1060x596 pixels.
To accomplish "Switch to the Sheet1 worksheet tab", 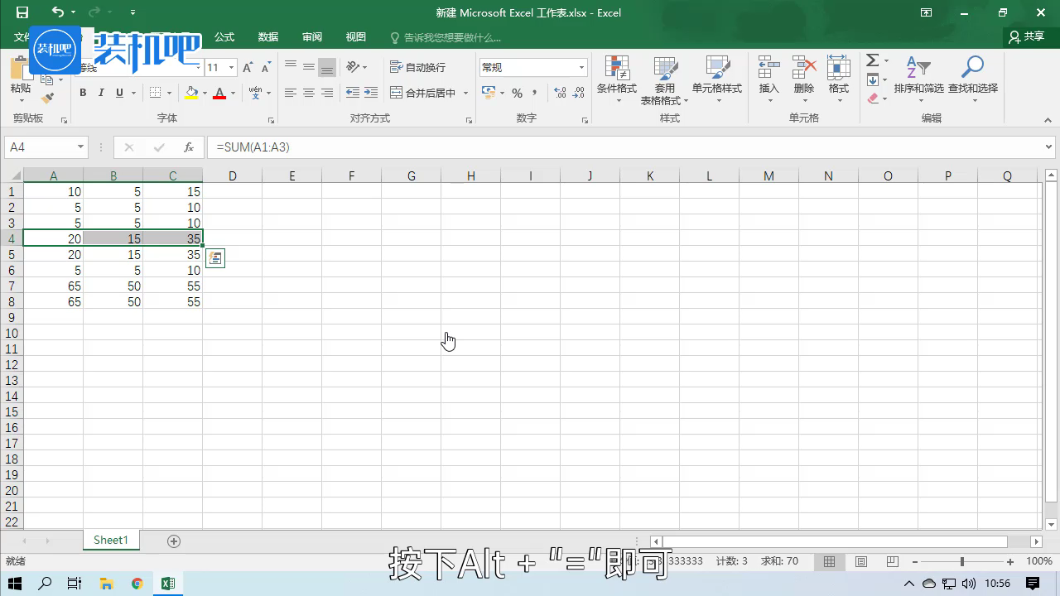I will coord(111,540).
